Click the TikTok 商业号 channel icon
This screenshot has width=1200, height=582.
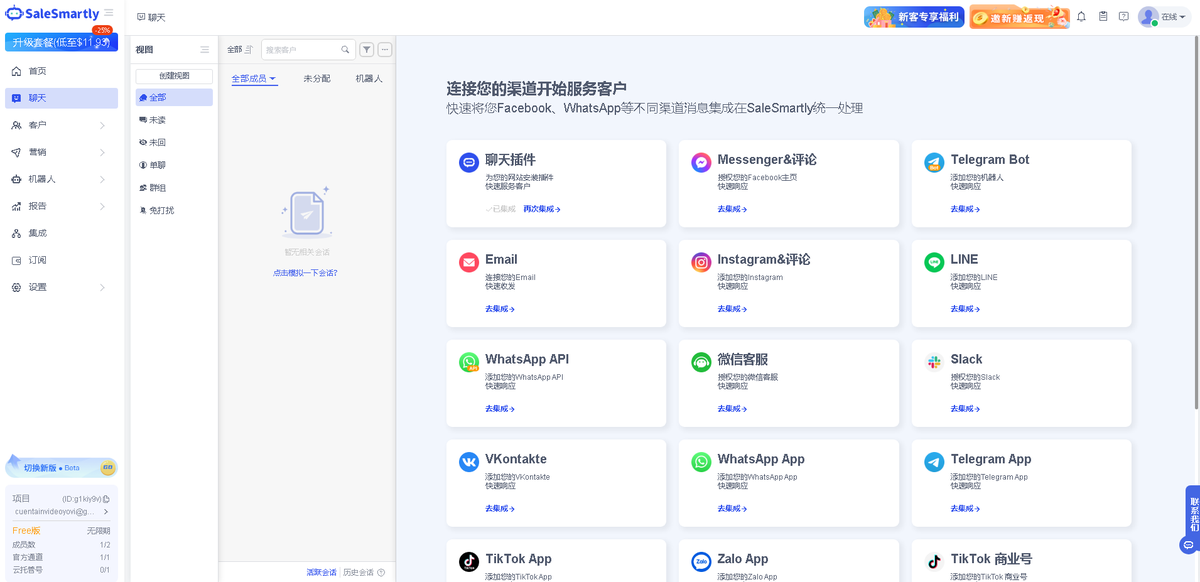click(934, 562)
